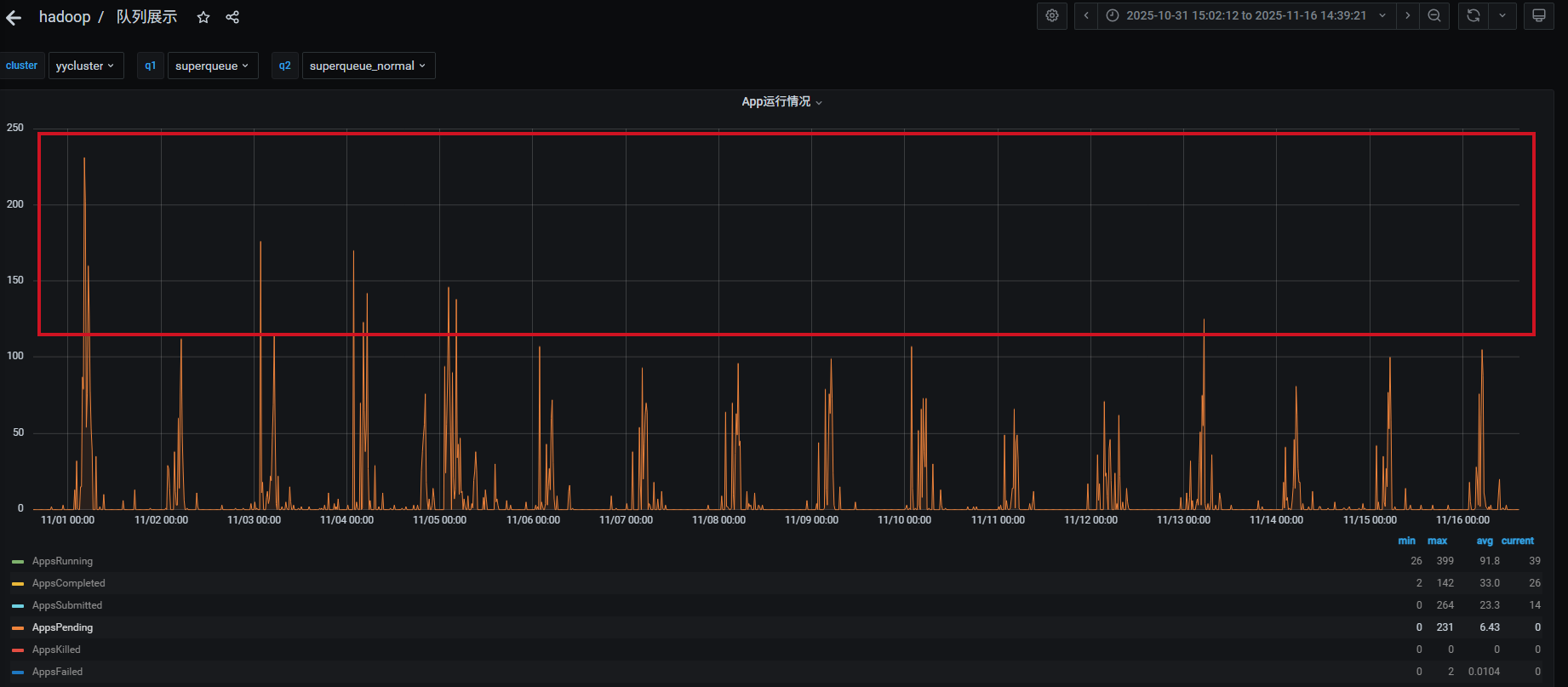Shift time range backward with left chevron

coord(1086,16)
